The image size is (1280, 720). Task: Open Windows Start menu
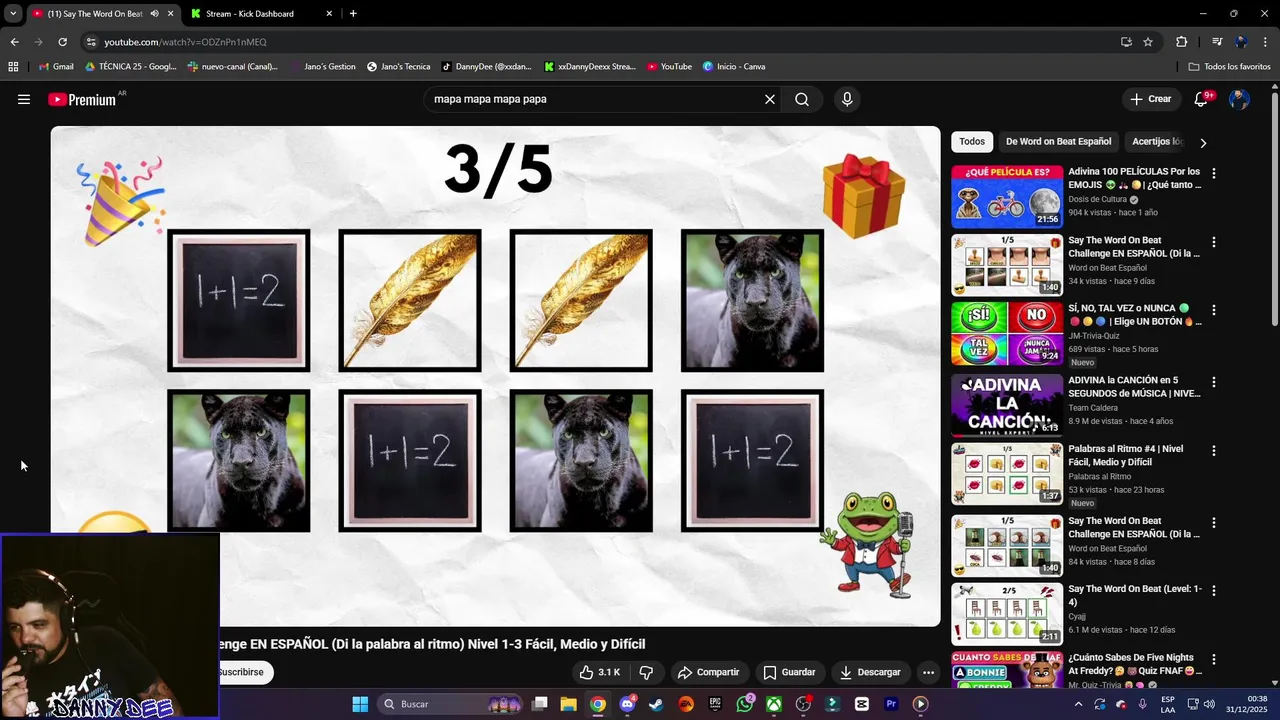[360, 704]
